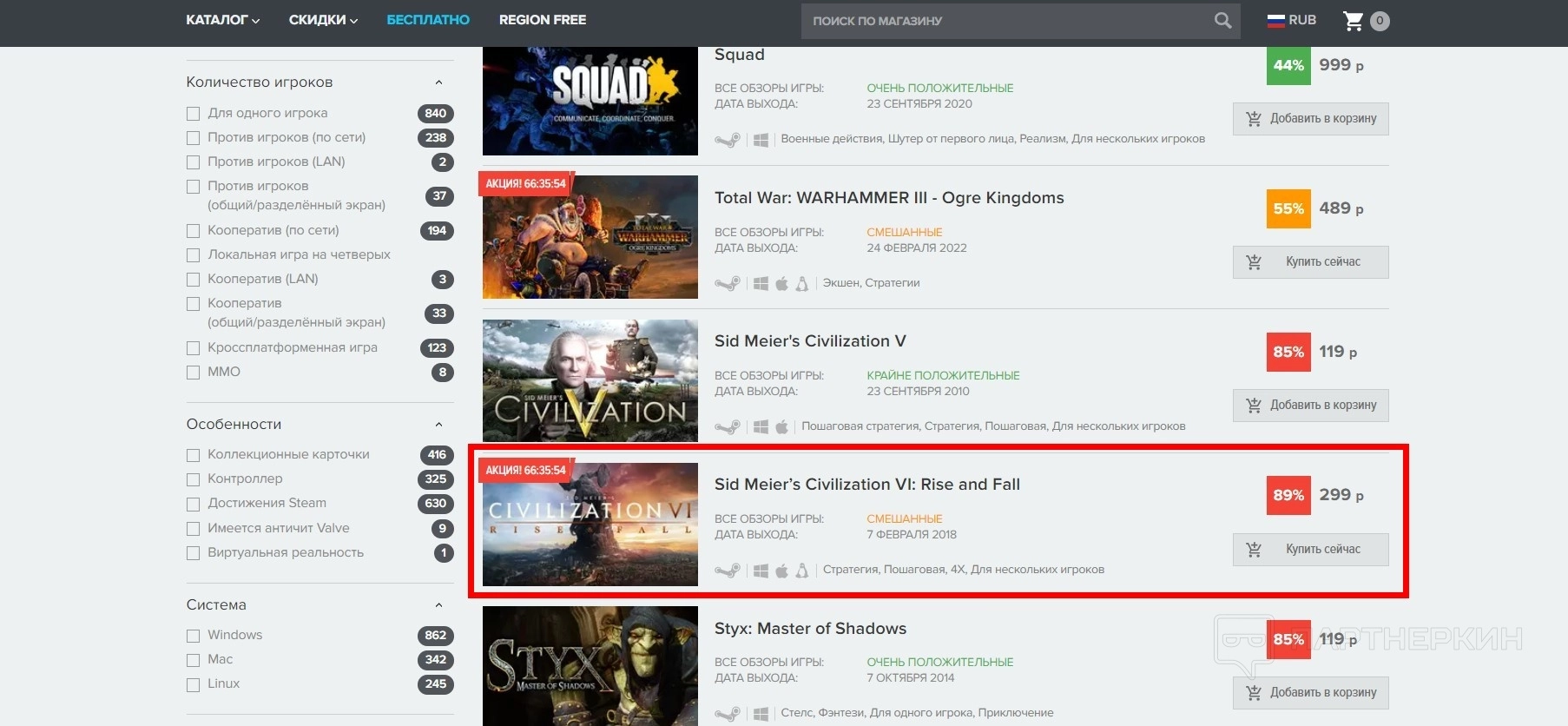Open Civilization VI: Rise and Fall title link
Viewport: 1568px width, 726px height.
(867, 485)
